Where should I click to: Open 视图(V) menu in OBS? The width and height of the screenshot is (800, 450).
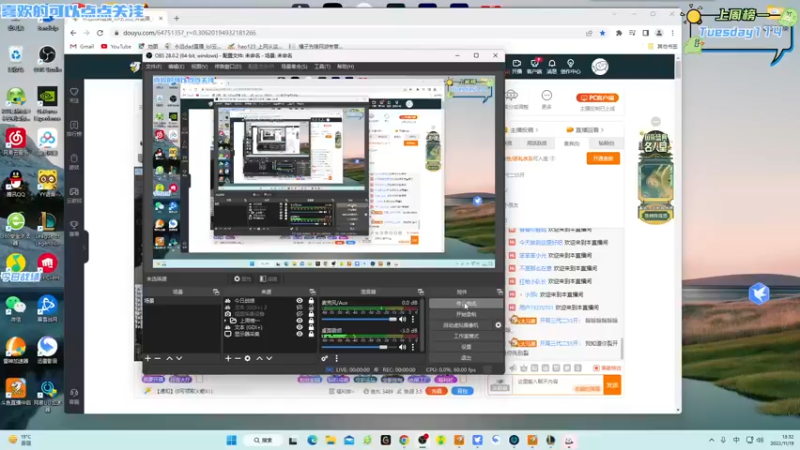(199, 66)
